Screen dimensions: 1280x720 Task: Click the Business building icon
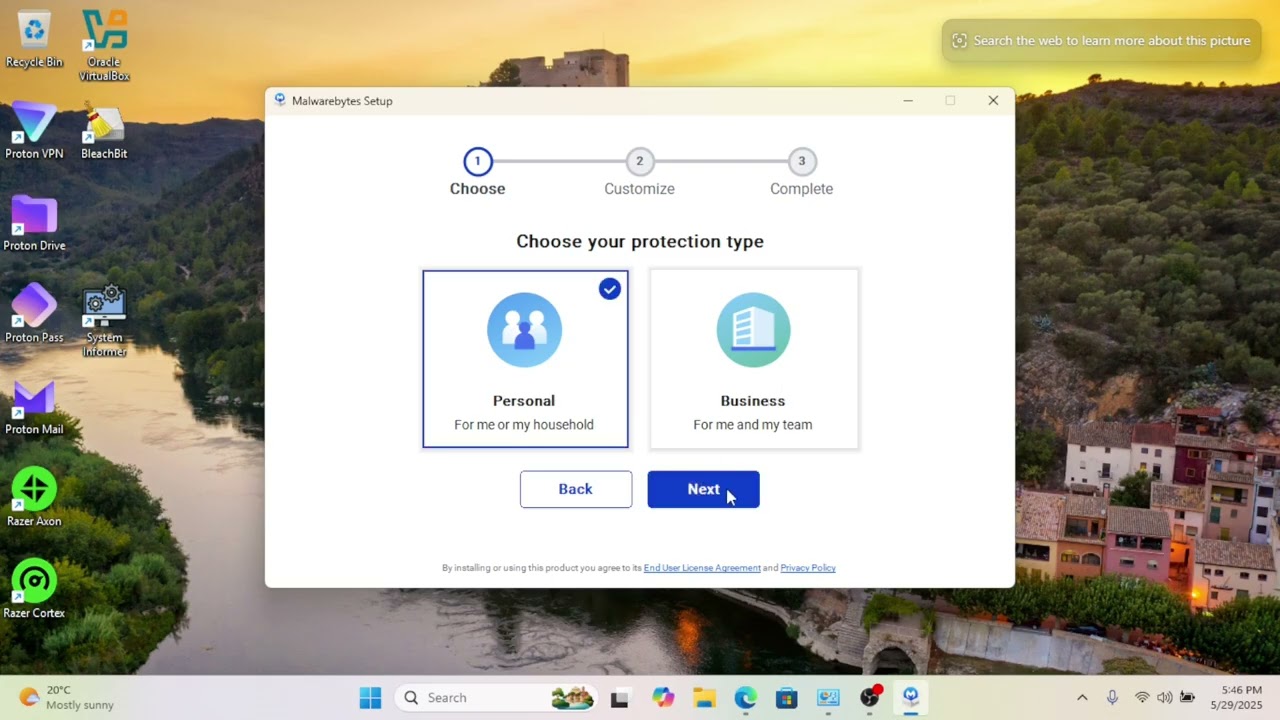pyautogui.click(x=754, y=330)
